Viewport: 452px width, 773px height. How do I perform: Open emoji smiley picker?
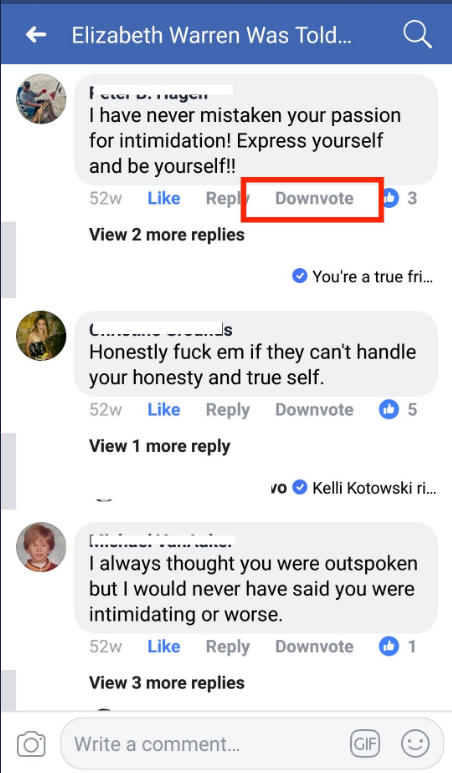(x=415, y=743)
